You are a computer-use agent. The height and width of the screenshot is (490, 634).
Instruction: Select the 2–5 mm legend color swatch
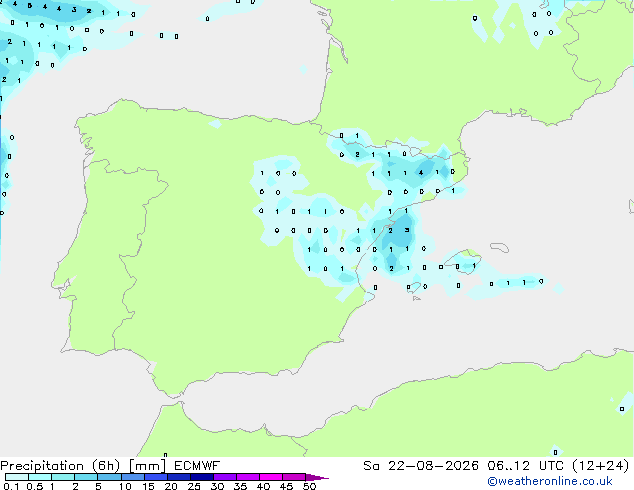pyautogui.click(x=86, y=477)
